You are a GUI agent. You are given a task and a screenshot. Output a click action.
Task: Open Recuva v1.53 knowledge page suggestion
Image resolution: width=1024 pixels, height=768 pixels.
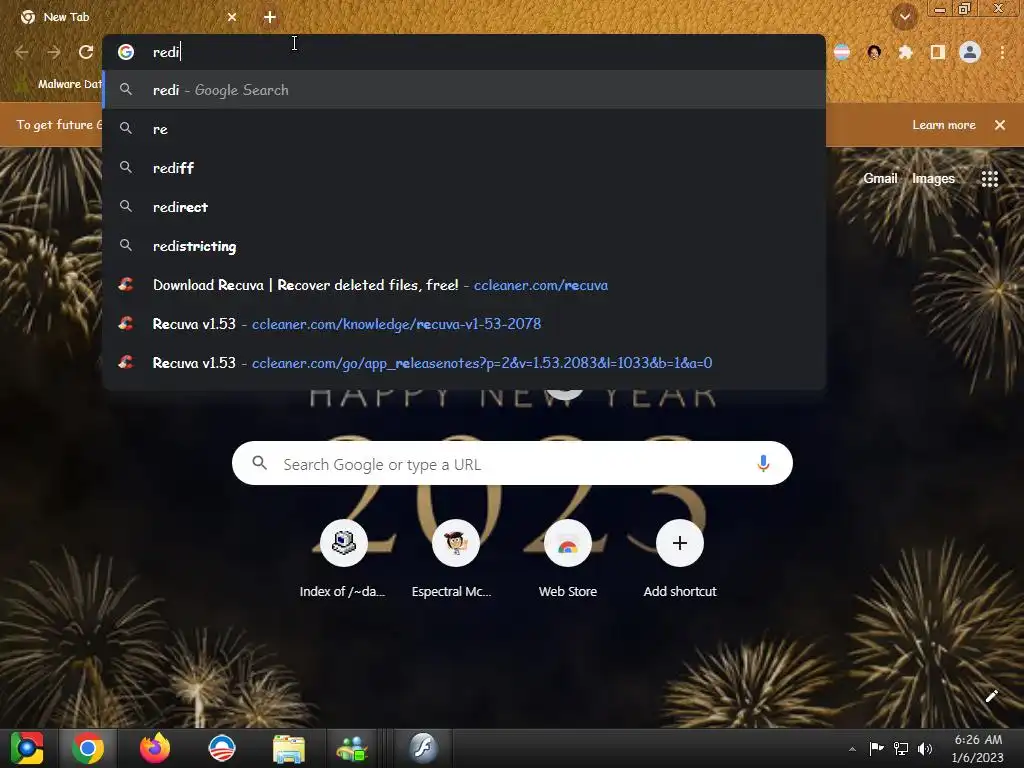(x=464, y=324)
